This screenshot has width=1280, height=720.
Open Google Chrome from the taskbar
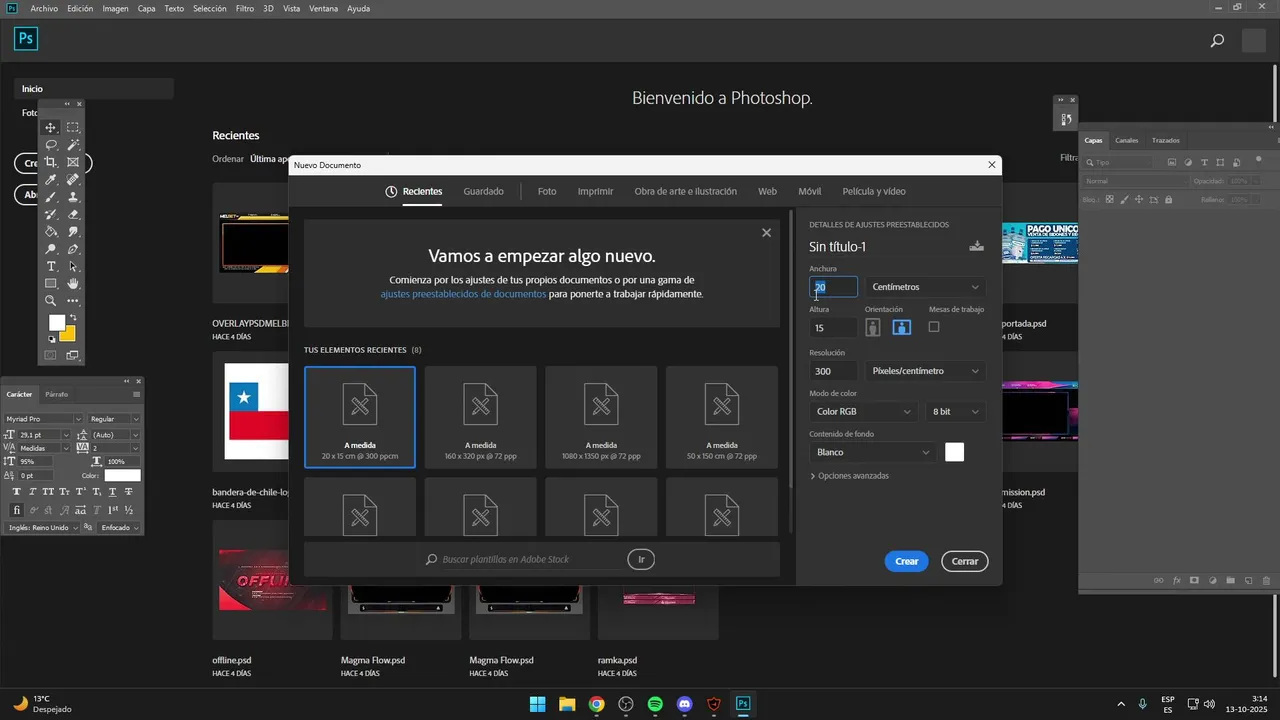point(596,704)
